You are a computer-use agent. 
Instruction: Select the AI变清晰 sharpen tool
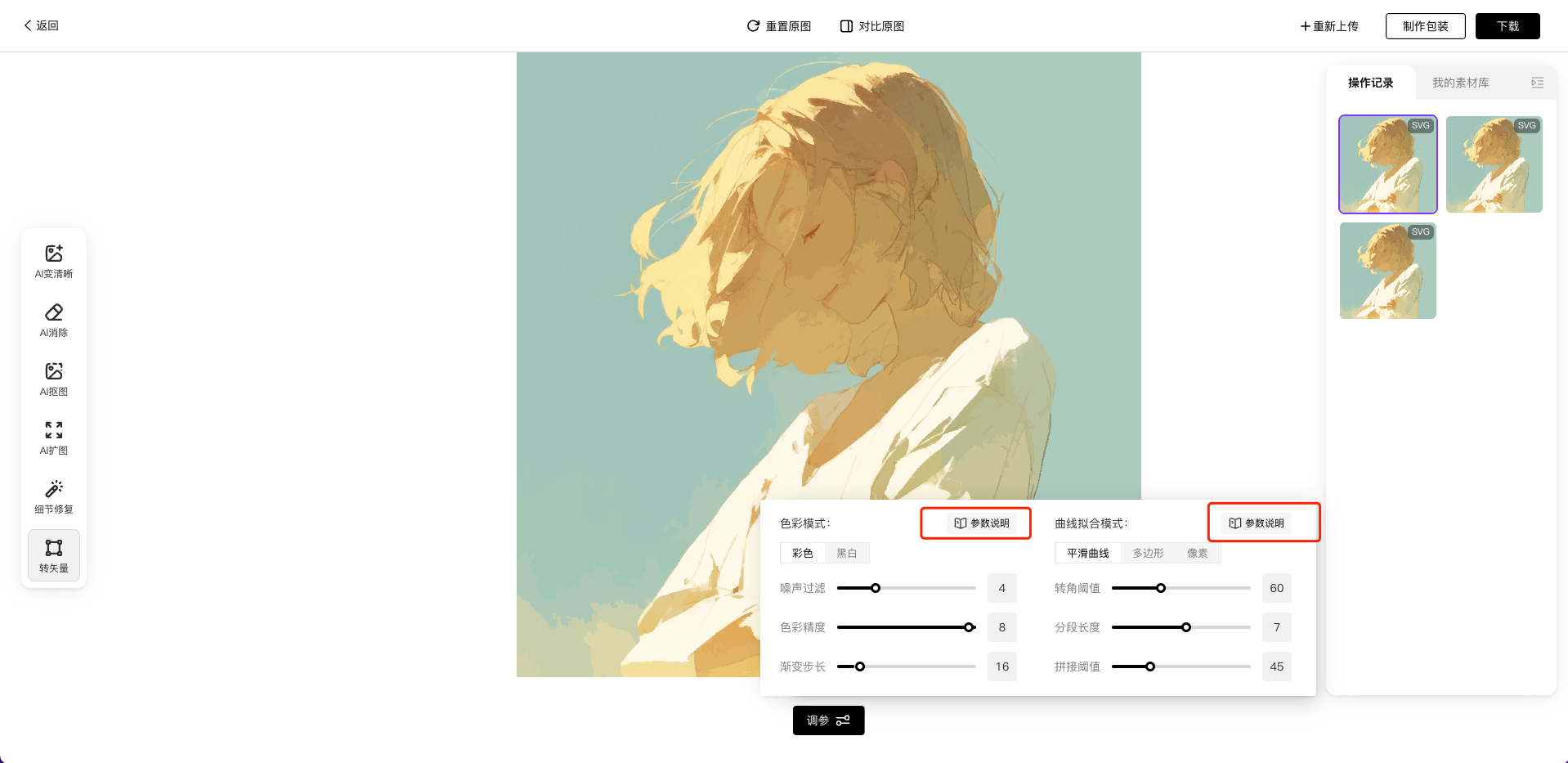click(54, 262)
